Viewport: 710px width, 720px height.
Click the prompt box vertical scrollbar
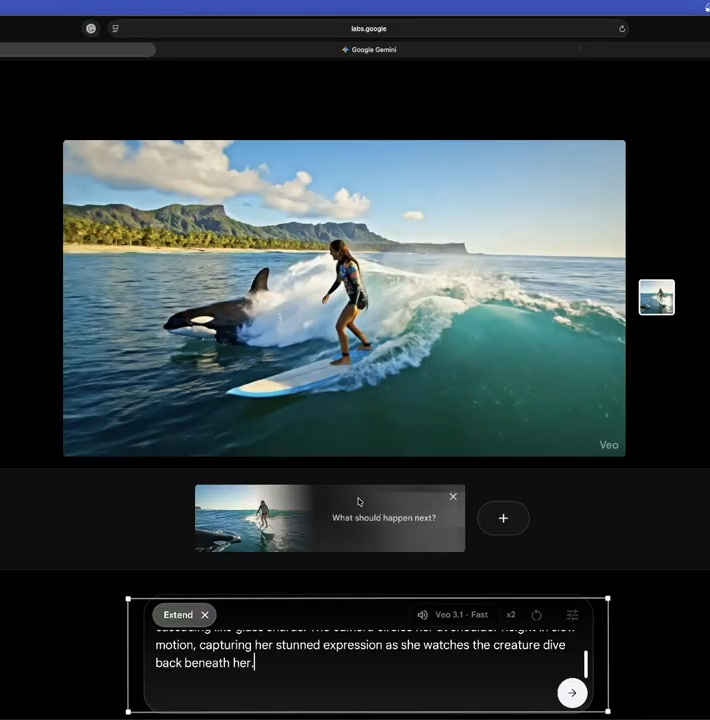click(586, 665)
